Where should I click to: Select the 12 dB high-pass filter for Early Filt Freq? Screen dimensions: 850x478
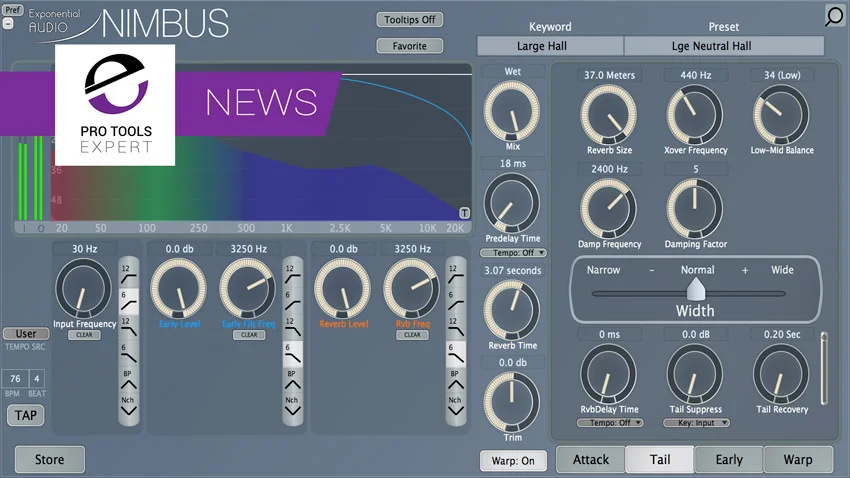[293, 275]
